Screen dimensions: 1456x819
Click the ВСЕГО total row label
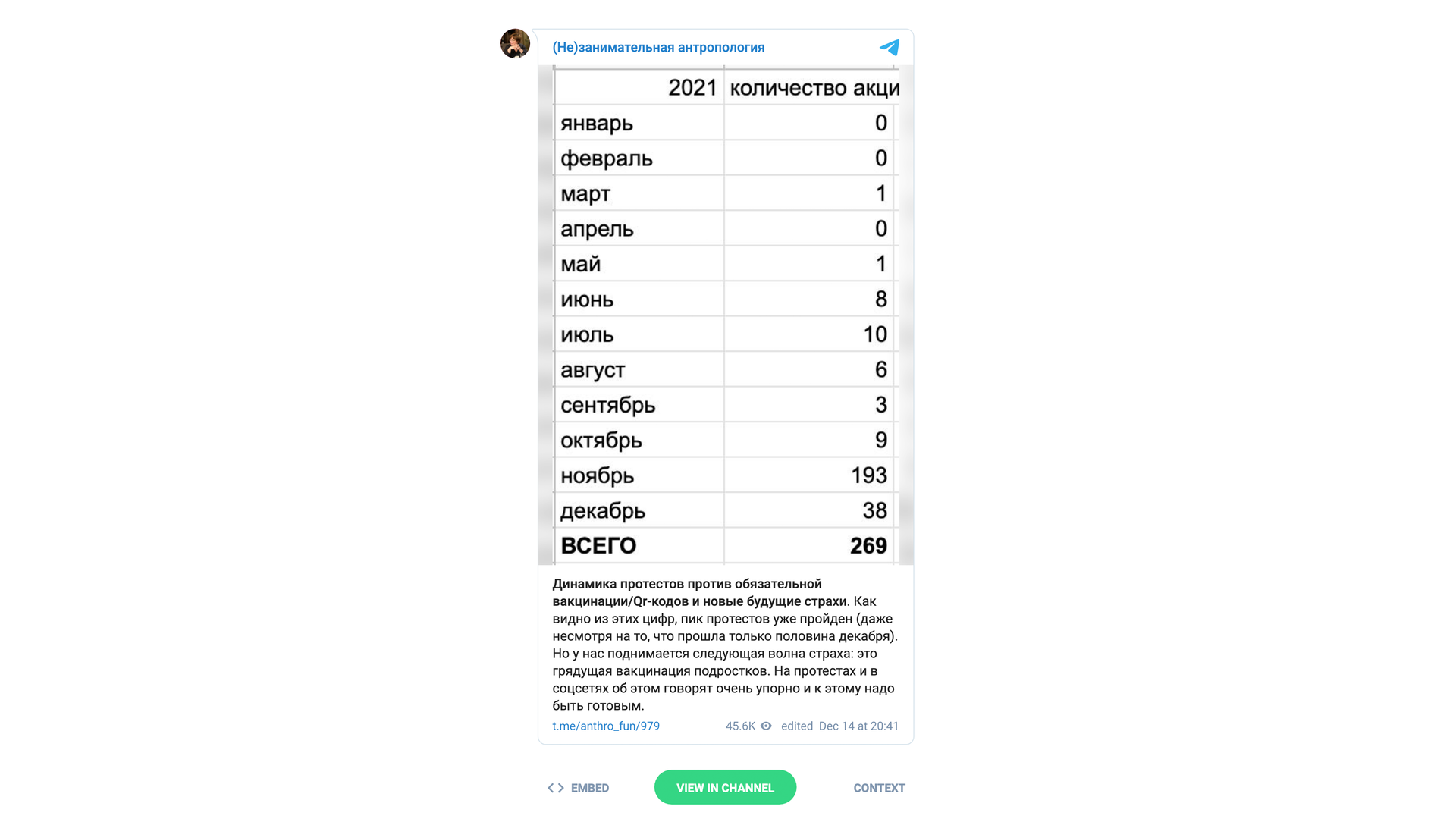point(598,545)
